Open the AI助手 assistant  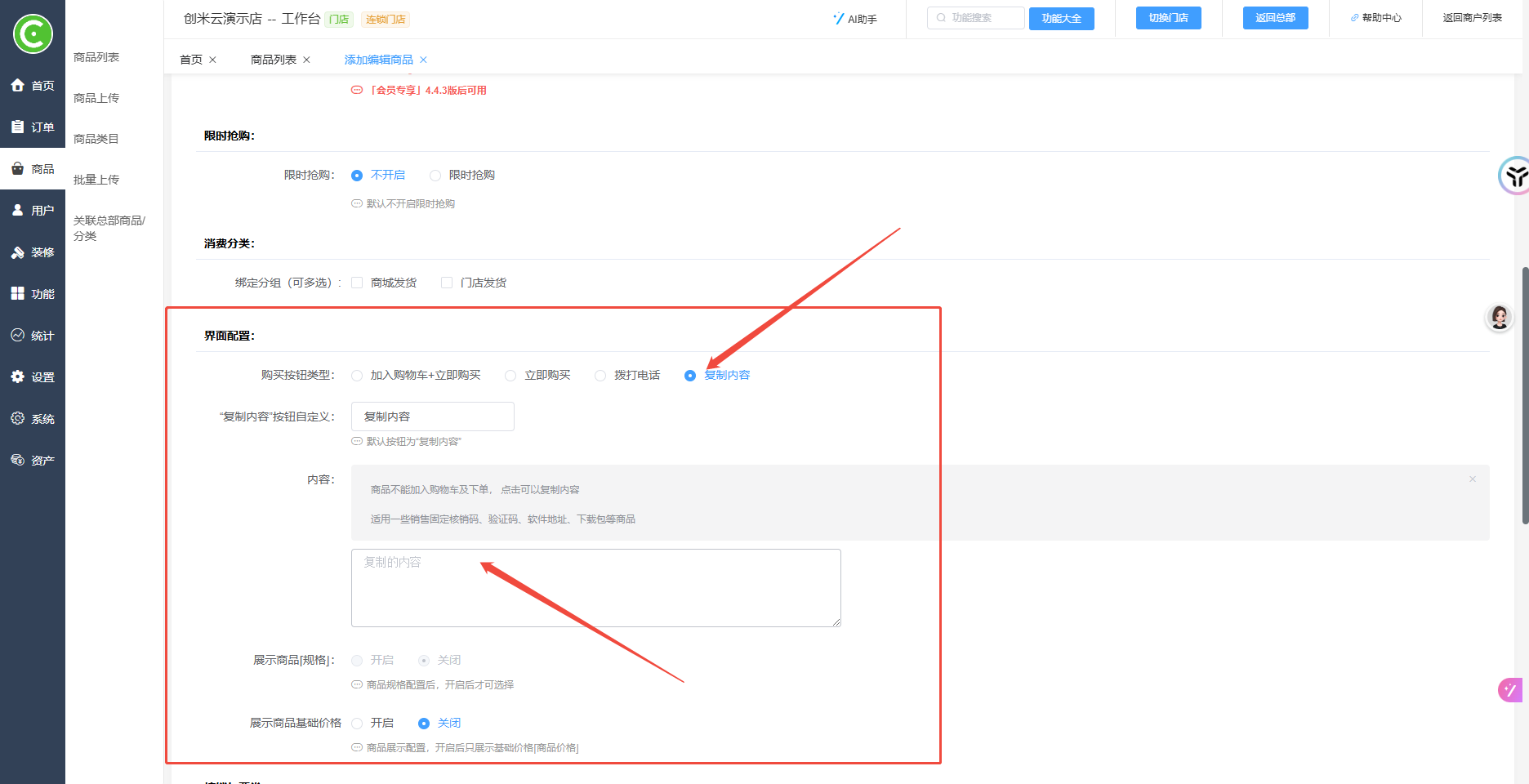854,19
